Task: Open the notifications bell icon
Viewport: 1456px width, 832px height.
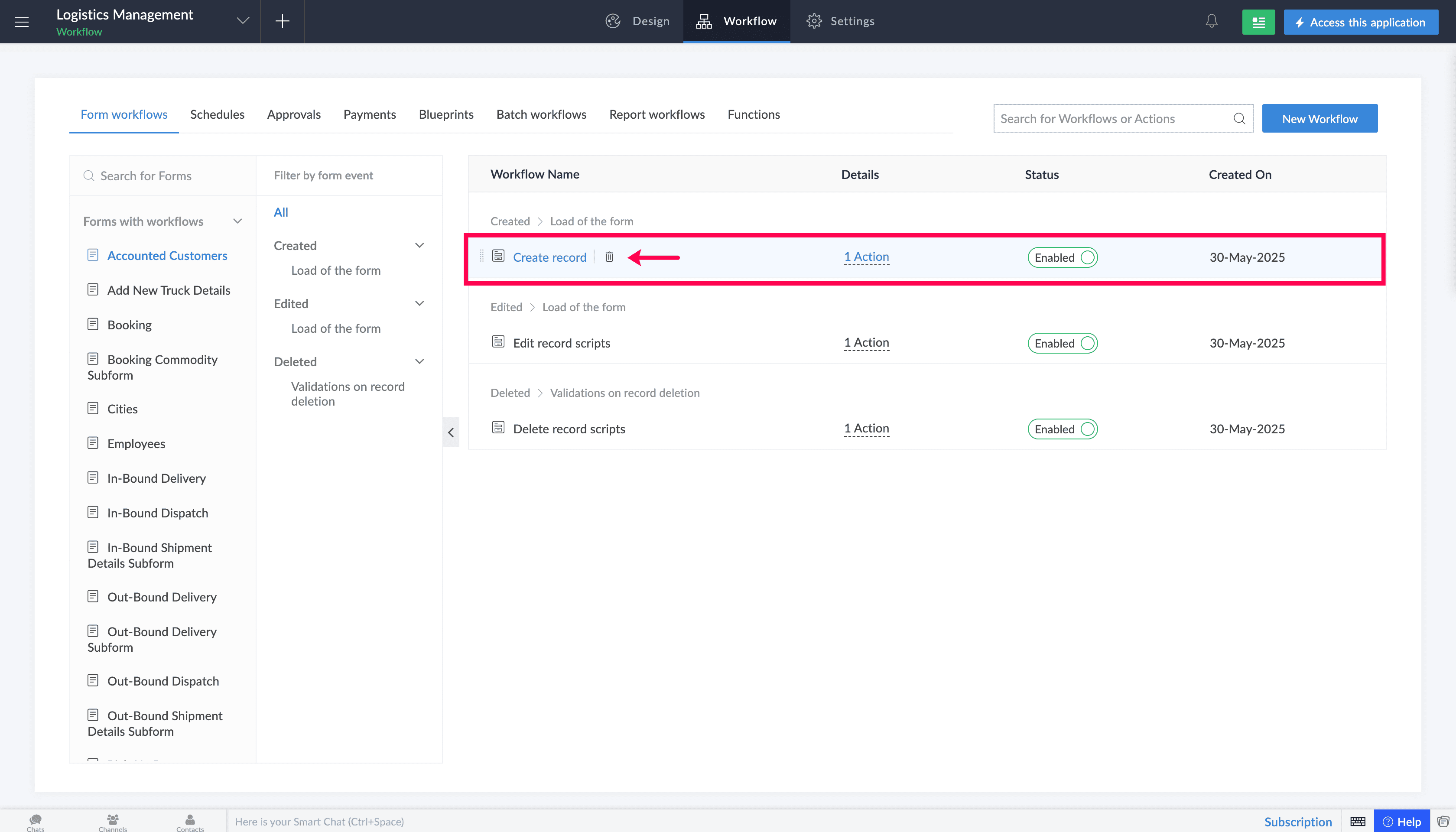Action: pos(1212,21)
